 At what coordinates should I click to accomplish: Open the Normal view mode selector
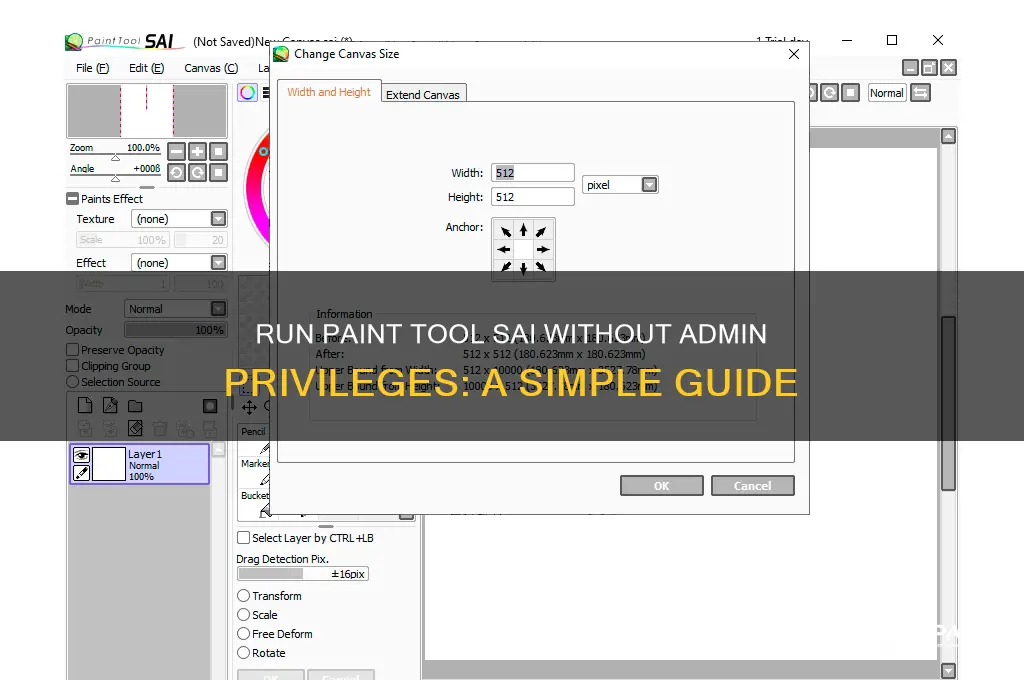(887, 93)
